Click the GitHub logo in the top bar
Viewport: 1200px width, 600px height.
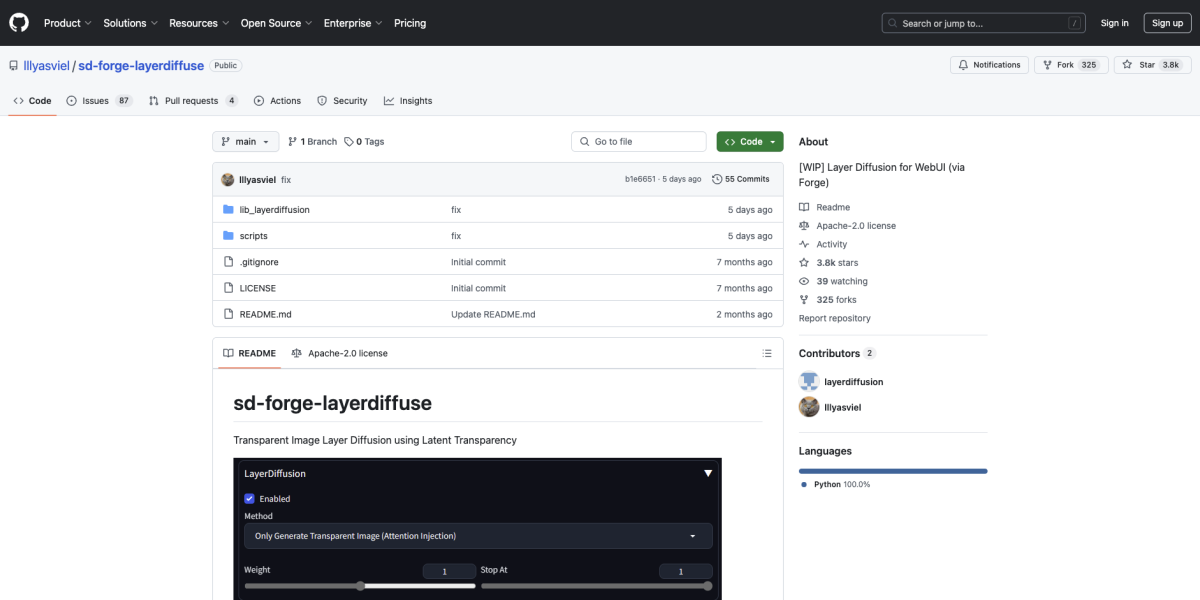click(x=18, y=22)
